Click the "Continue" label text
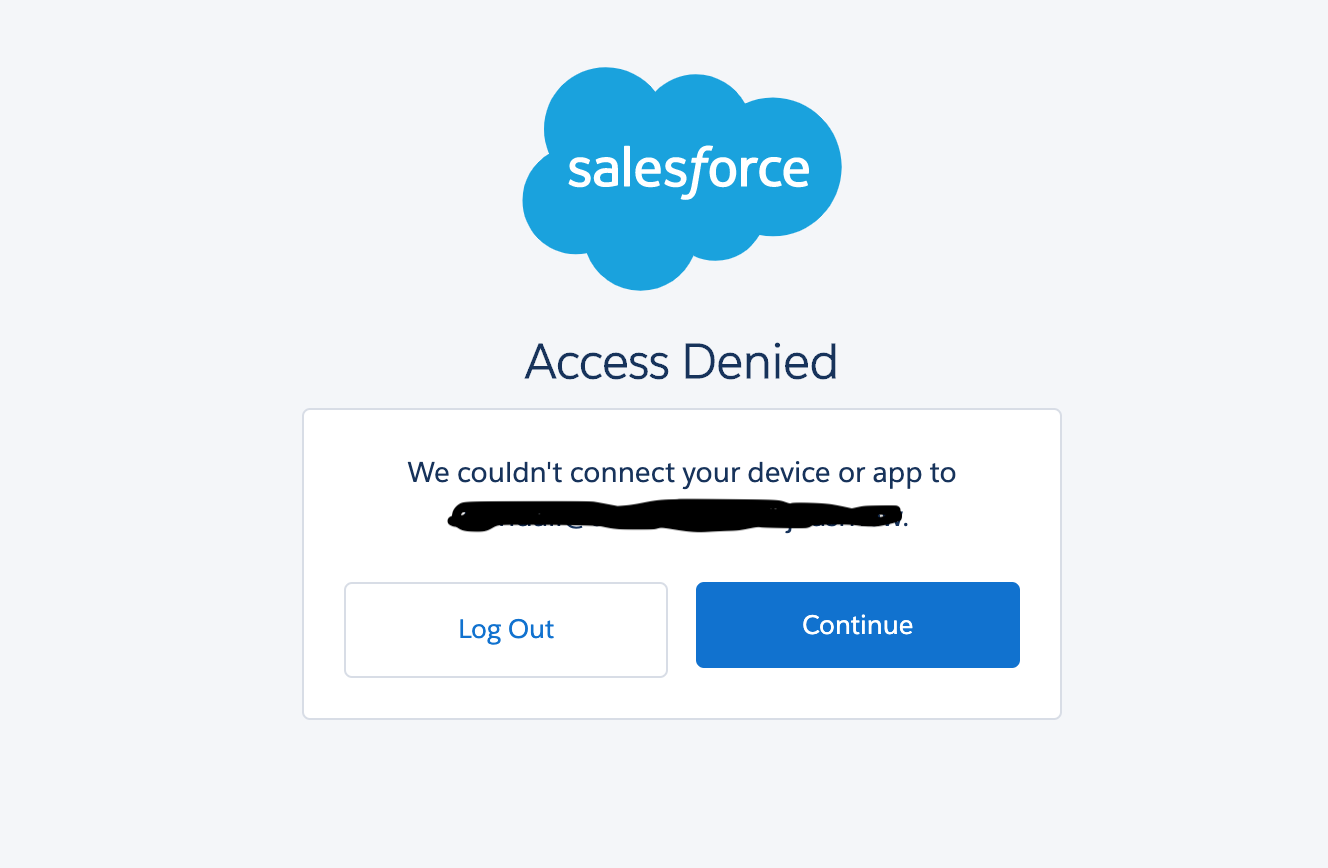1328x868 pixels. coord(857,625)
